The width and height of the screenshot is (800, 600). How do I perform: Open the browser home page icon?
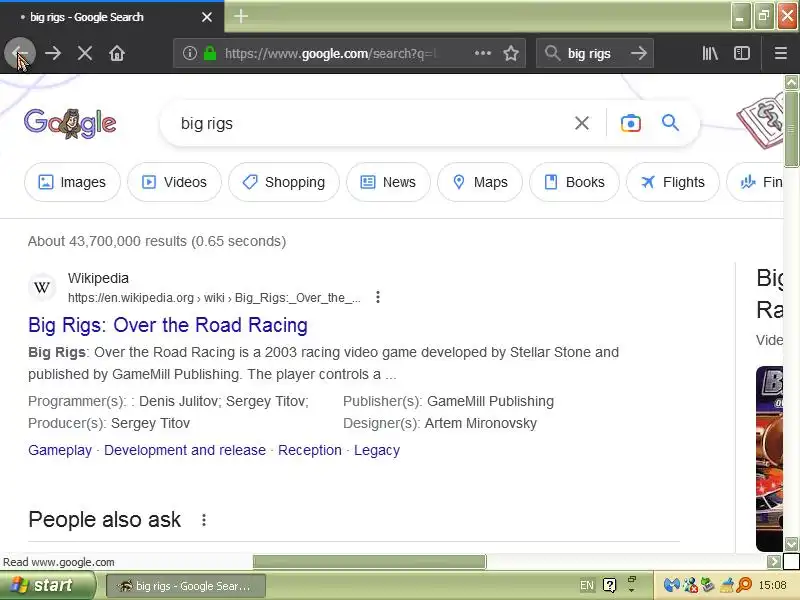(117, 53)
